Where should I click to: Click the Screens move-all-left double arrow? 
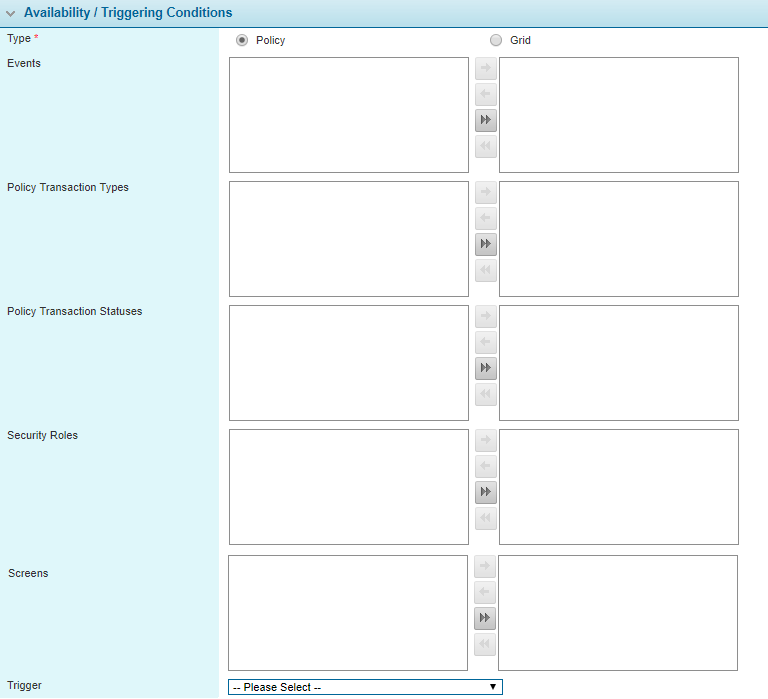(484, 645)
